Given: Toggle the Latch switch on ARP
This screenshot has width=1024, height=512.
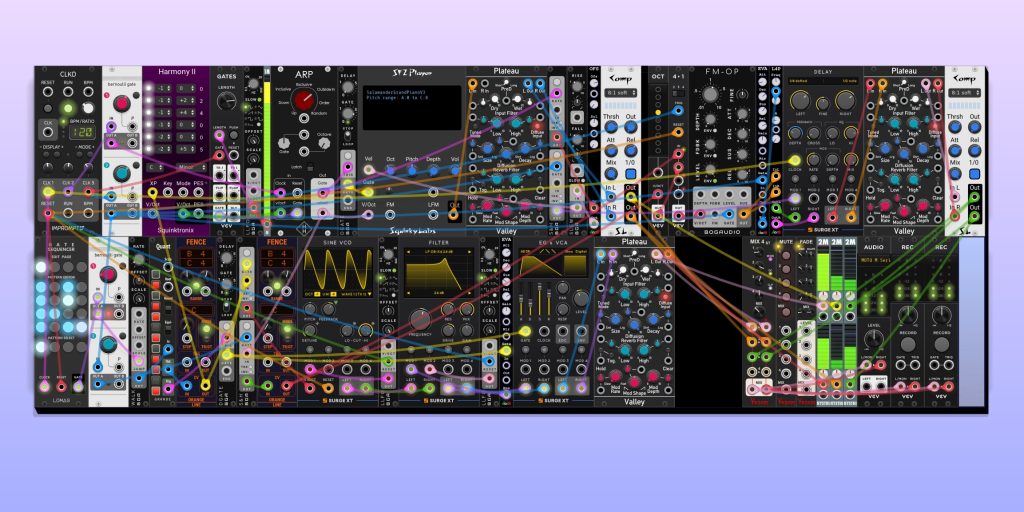Looking at the screenshot, I should 310,168.
